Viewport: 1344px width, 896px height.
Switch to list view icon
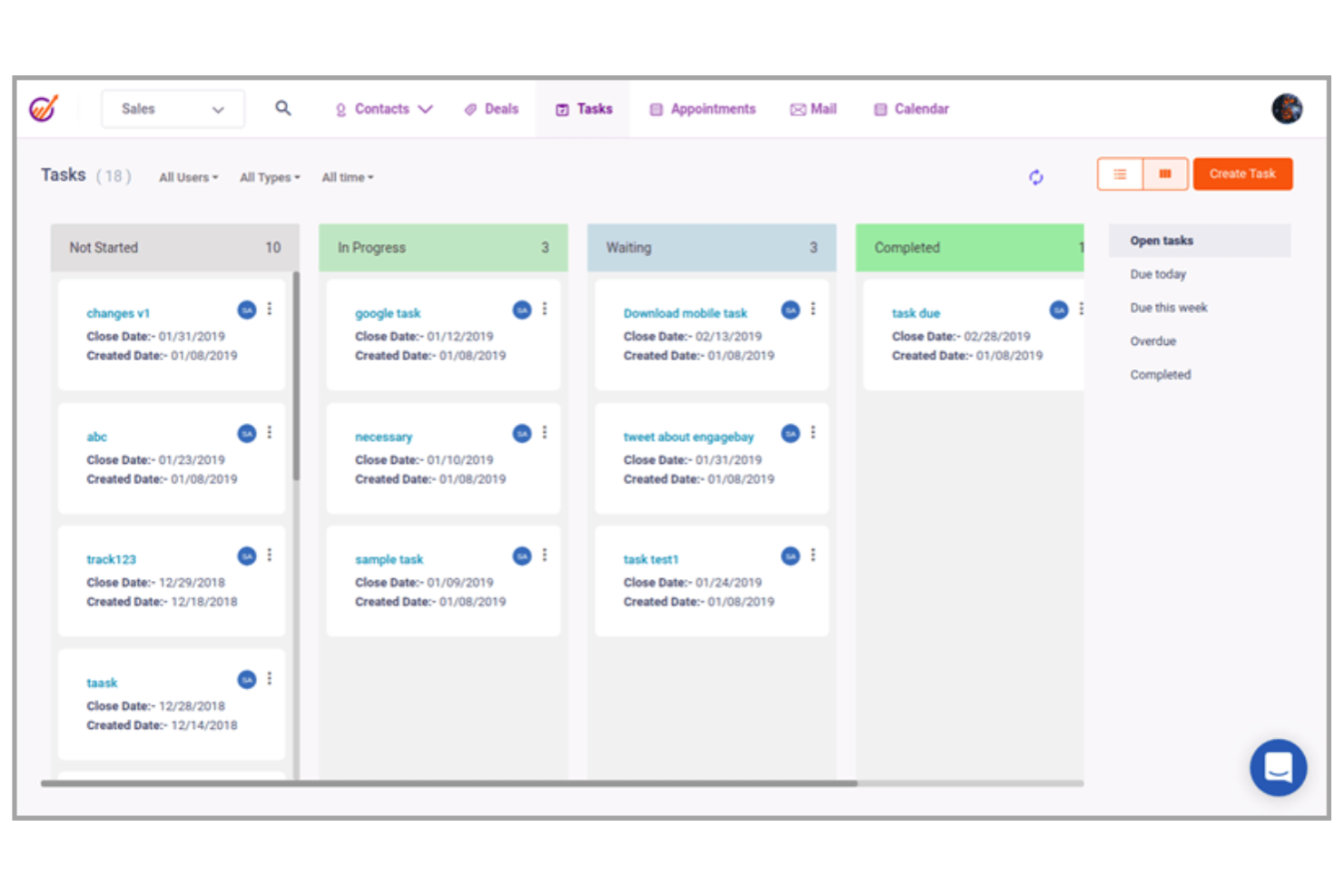click(1120, 173)
